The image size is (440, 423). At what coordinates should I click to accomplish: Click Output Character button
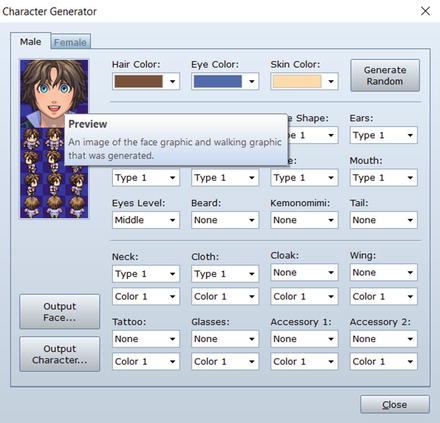point(60,354)
